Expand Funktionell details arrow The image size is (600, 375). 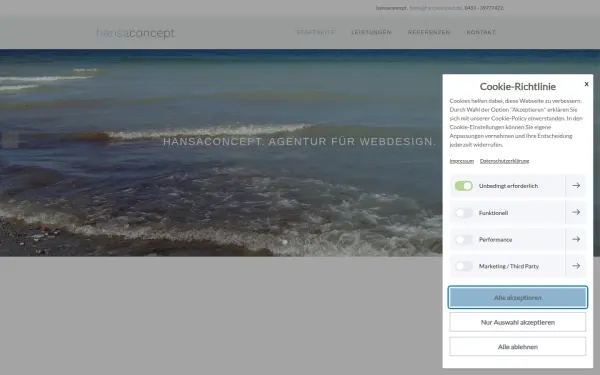point(576,212)
